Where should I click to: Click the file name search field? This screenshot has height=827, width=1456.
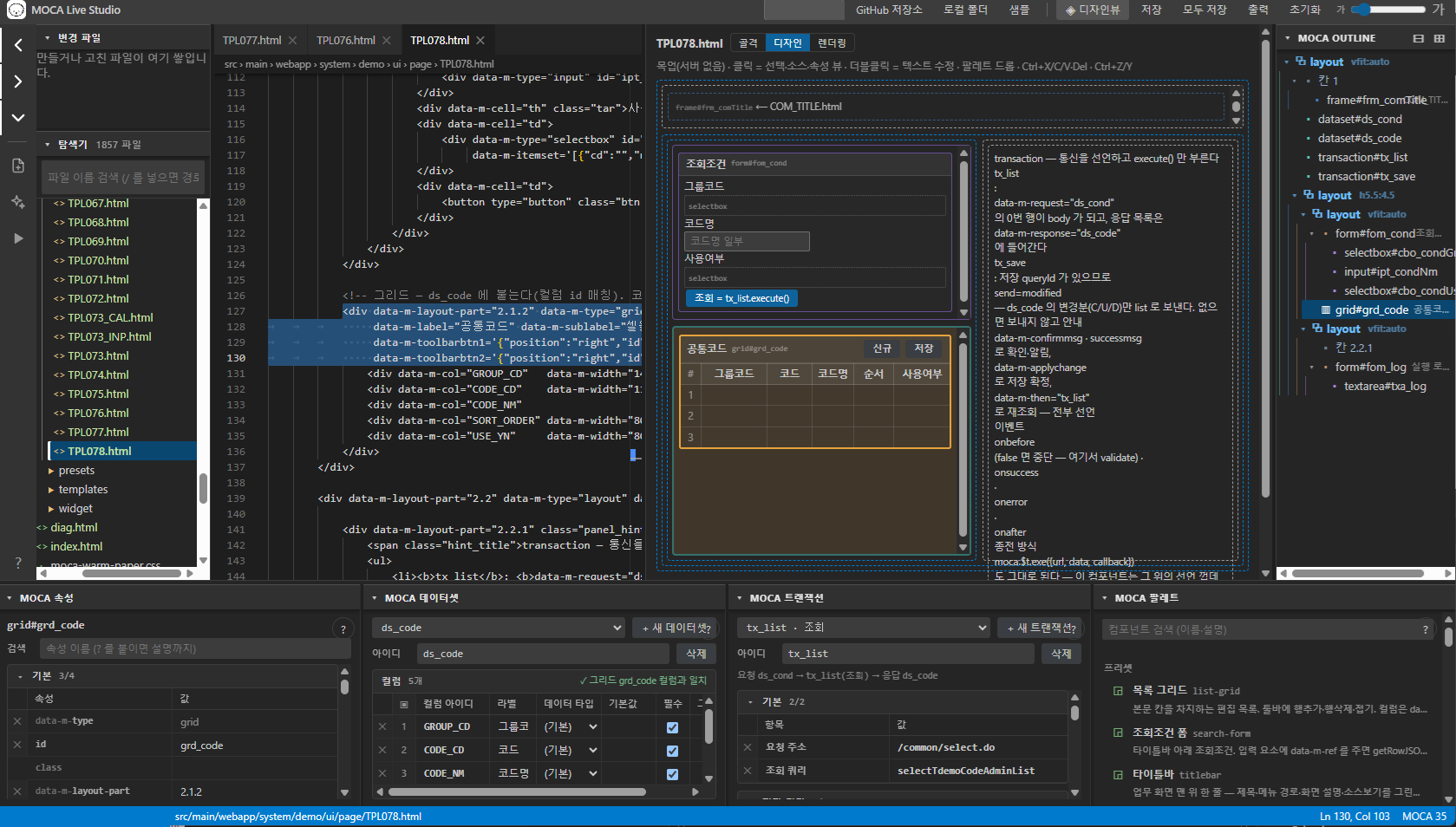(123, 178)
